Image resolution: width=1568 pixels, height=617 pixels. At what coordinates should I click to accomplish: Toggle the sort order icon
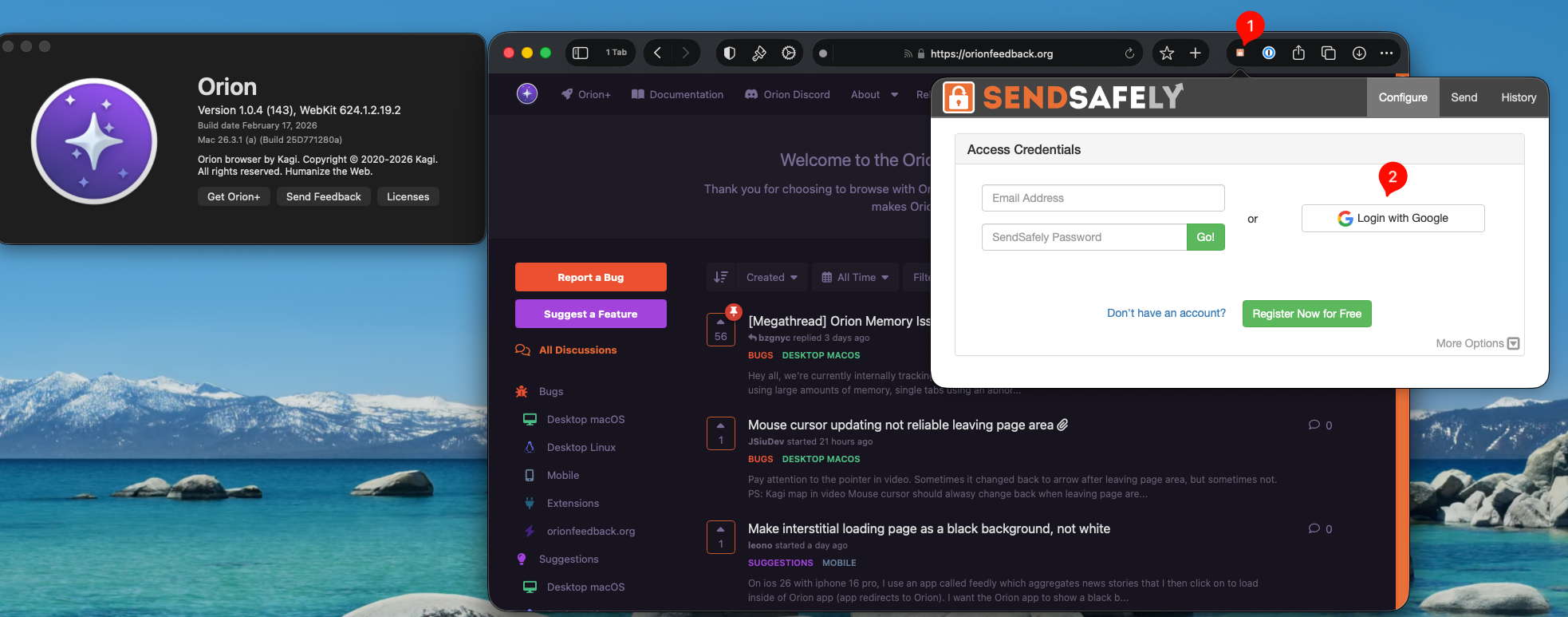point(721,277)
